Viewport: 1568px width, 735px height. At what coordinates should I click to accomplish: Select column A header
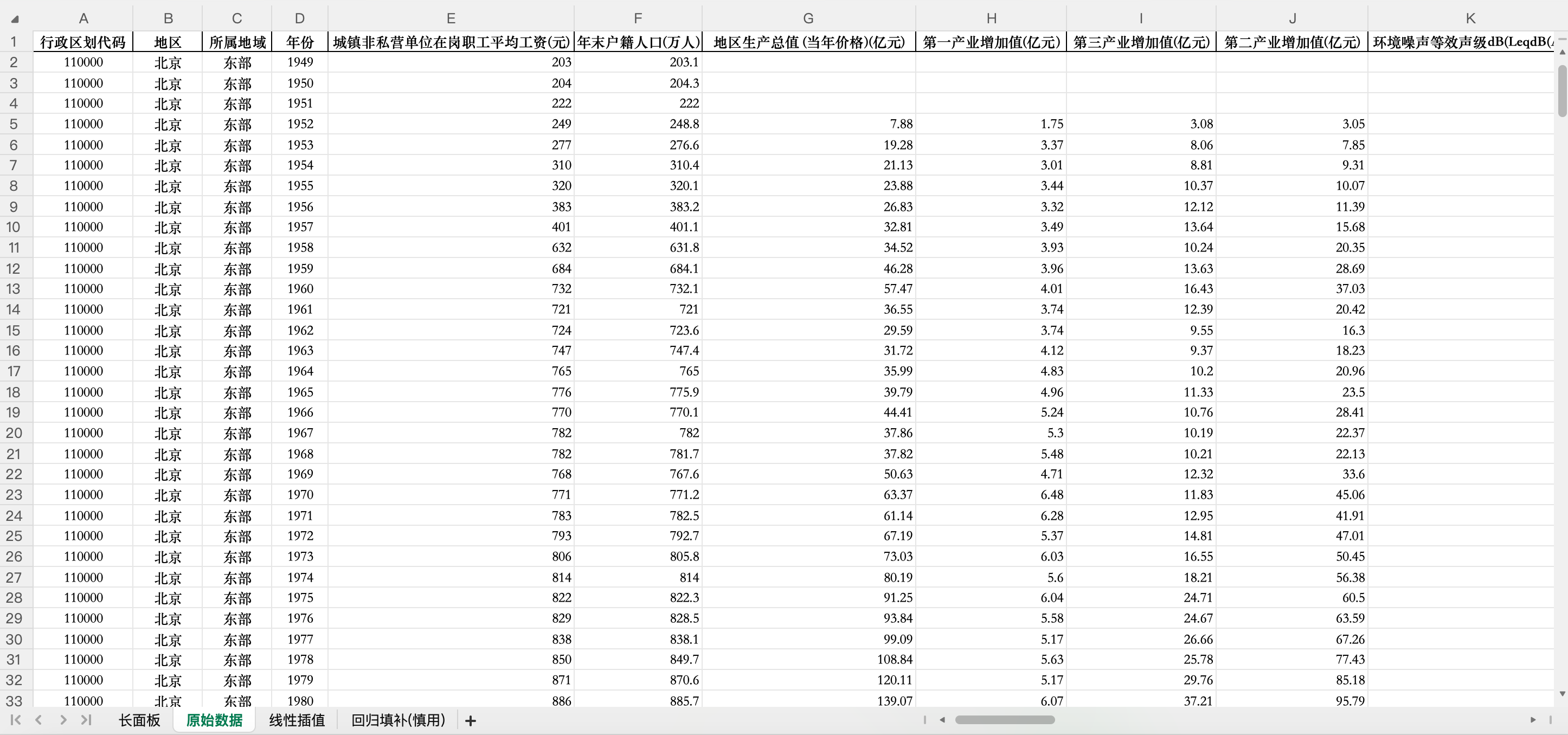pos(83,18)
